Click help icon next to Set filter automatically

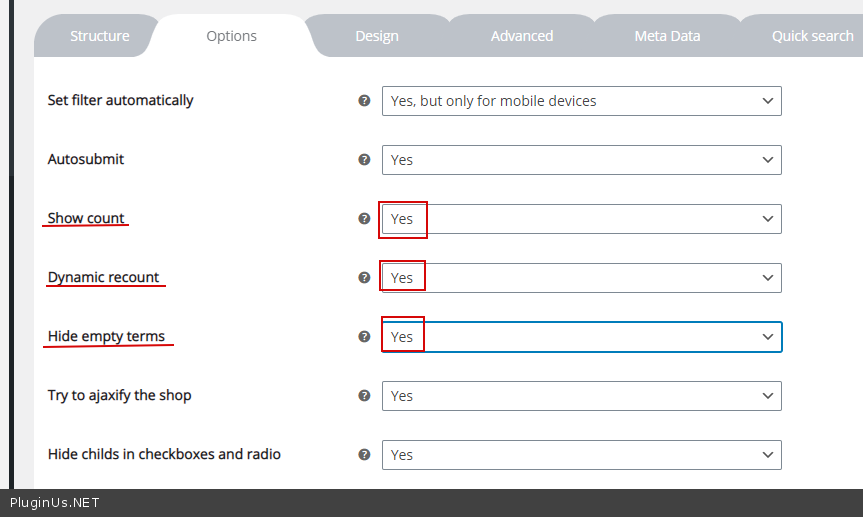click(x=364, y=101)
